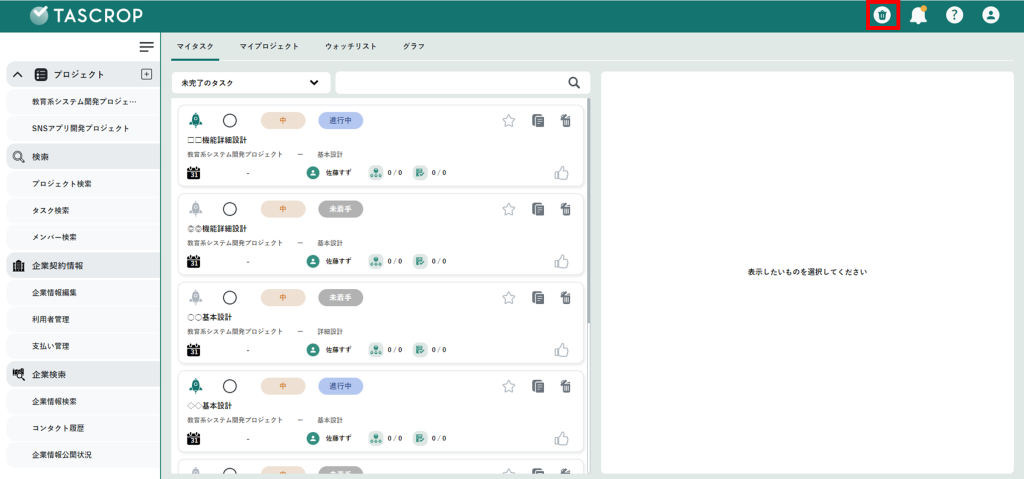
Task: Collapse the プロジェクト section chevron
Action: (18, 74)
